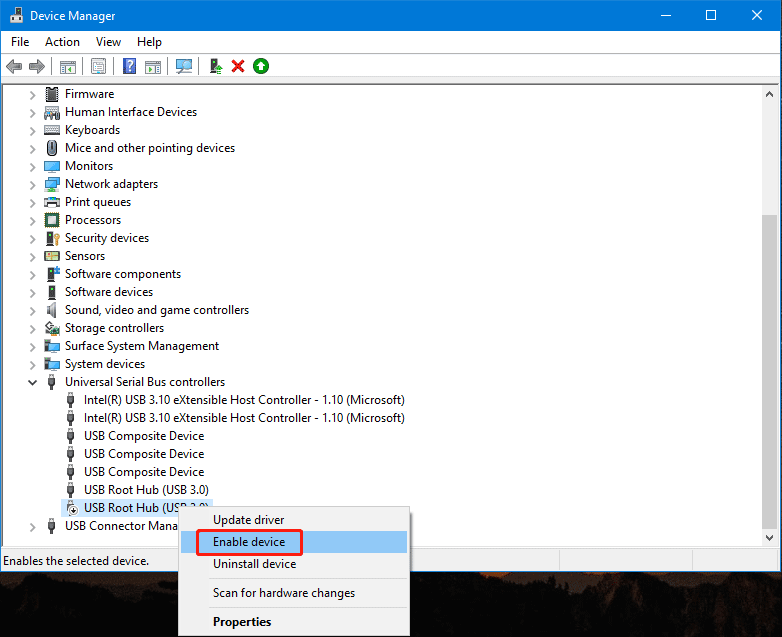The width and height of the screenshot is (782, 637).
Task: Click the scrollbar down arrow
Action: pyautogui.click(x=770, y=538)
